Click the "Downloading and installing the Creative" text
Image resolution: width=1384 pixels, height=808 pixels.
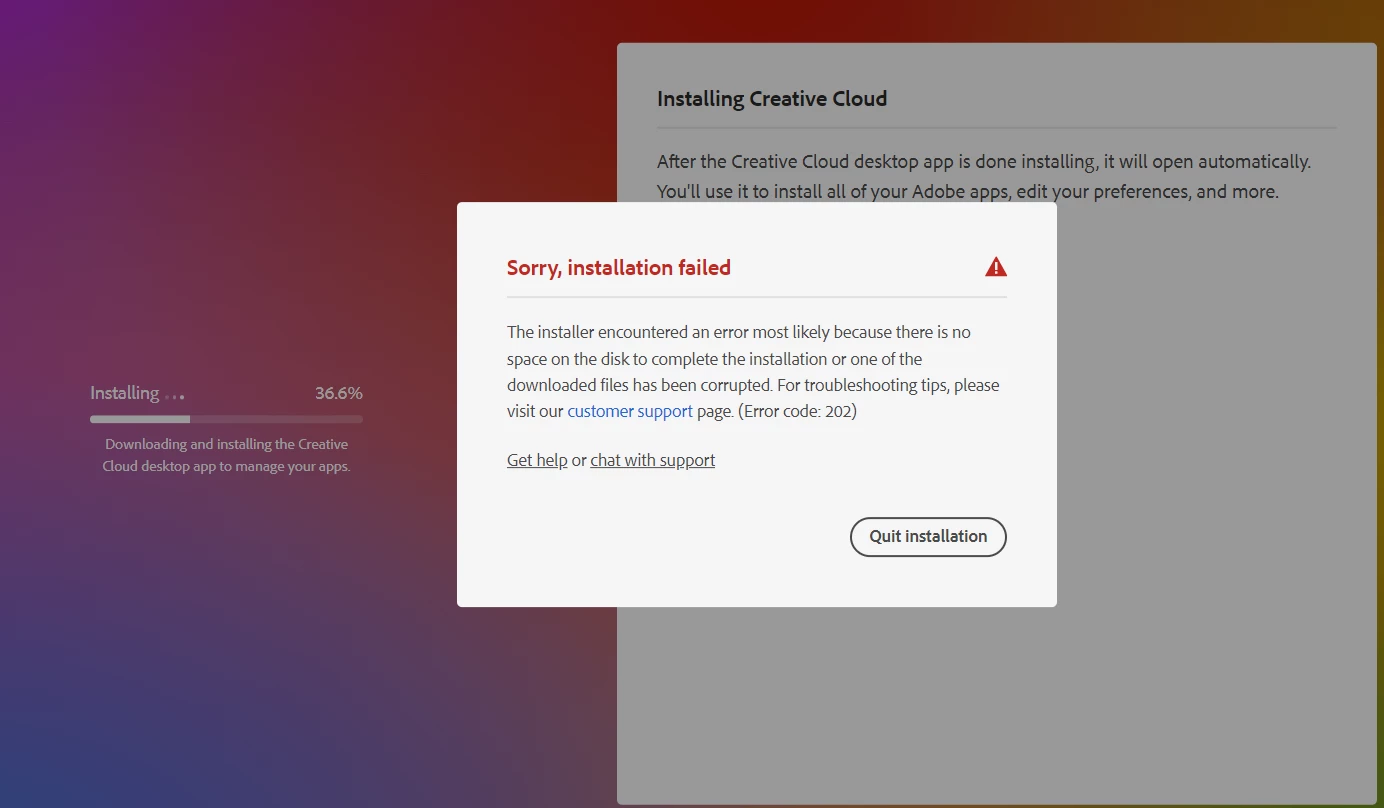coord(227,444)
